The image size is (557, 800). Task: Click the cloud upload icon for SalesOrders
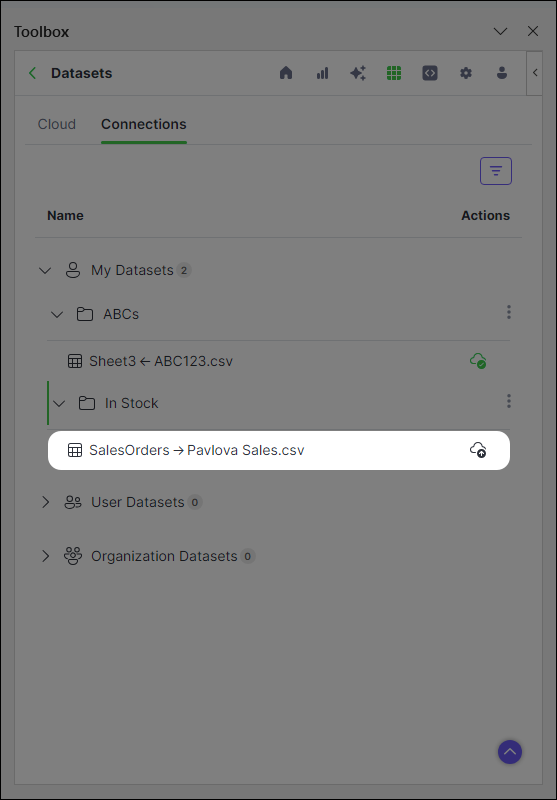point(478,450)
